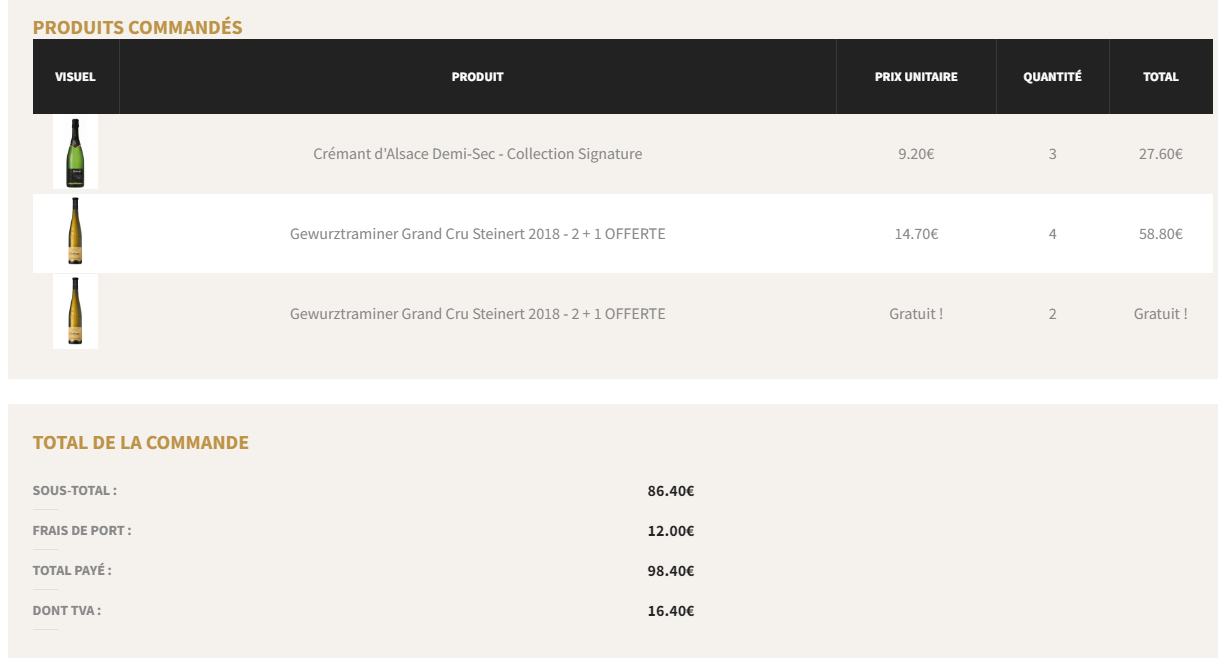Click "Gratuit !" in the unit price column
This screenshot has width=1218, height=658.
[x=916, y=314]
